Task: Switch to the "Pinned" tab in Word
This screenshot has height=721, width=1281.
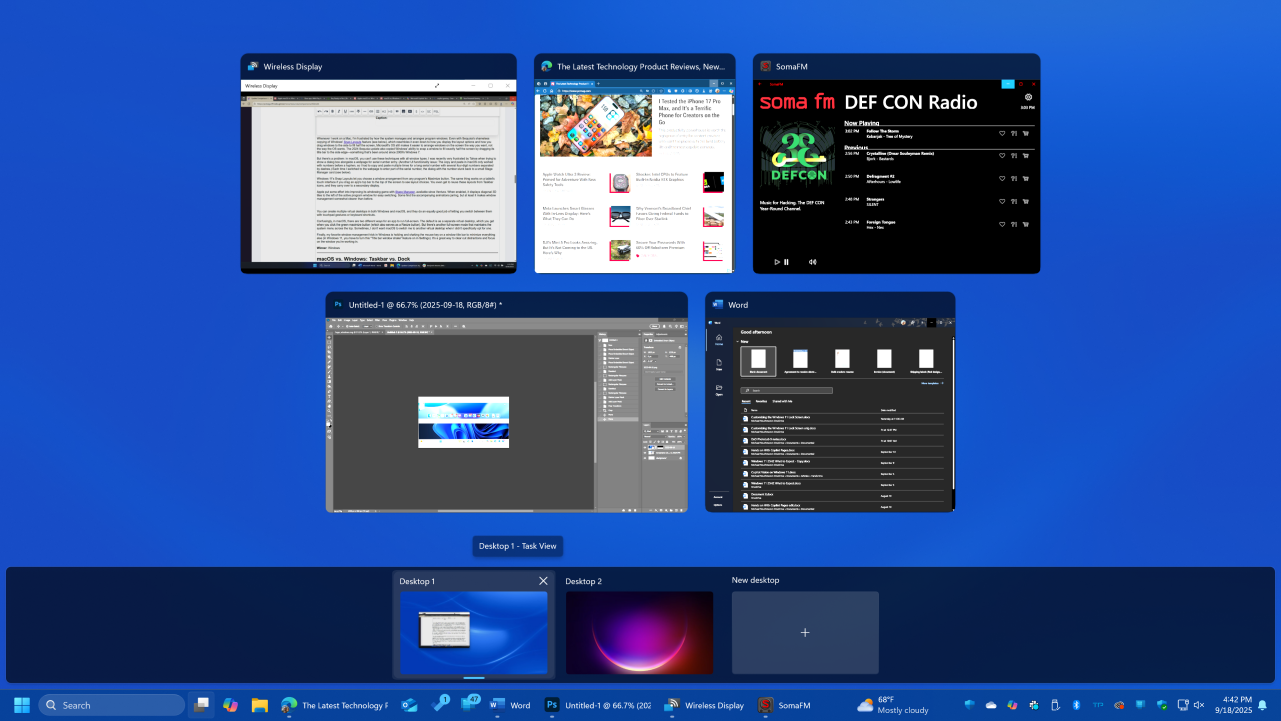Action: (762, 401)
